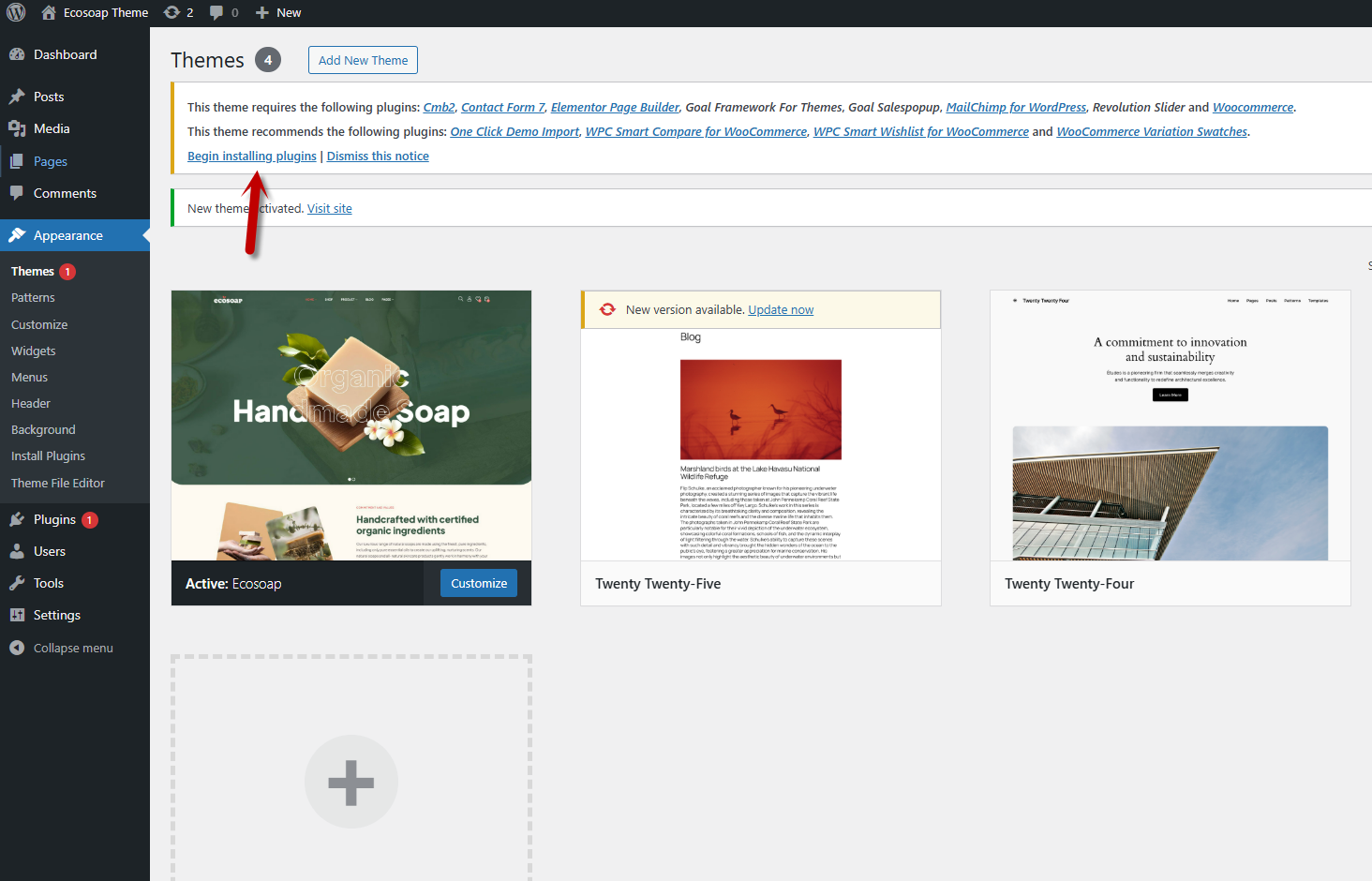Open WPC Smart Compare for WooCommerce link
The height and width of the screenshot is (881, 1372).
[x=696, y=131]
